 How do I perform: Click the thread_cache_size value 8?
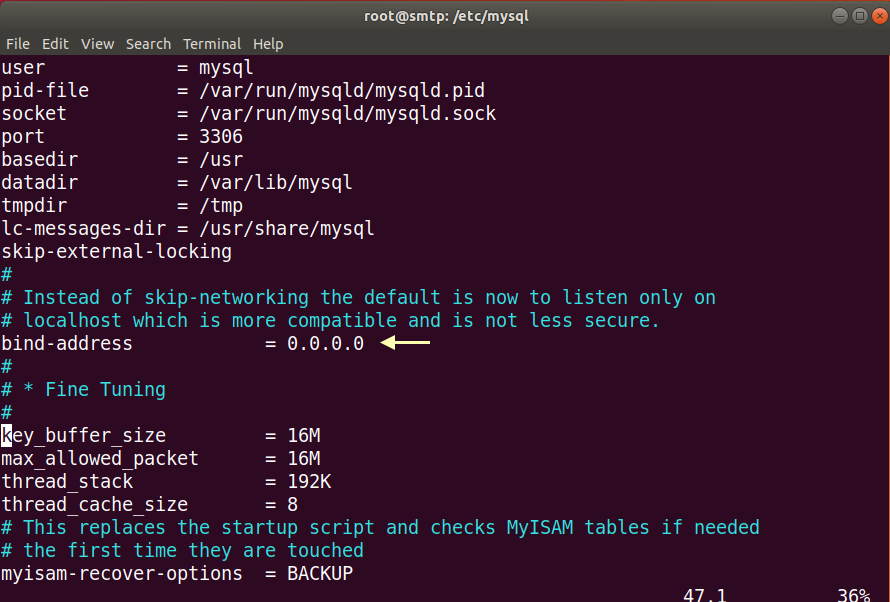click(292, 504)
